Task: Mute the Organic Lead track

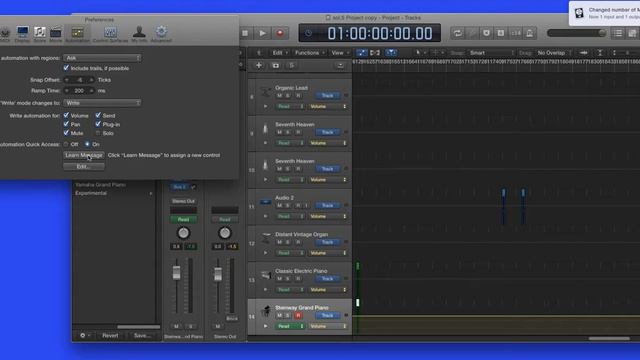Action: click(x=280, y=96)
